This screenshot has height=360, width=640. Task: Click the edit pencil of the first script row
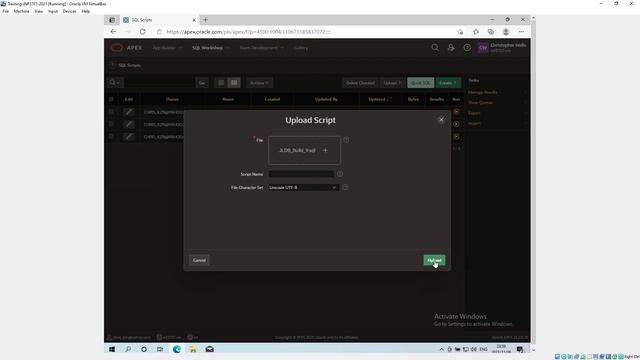point(129,112)
